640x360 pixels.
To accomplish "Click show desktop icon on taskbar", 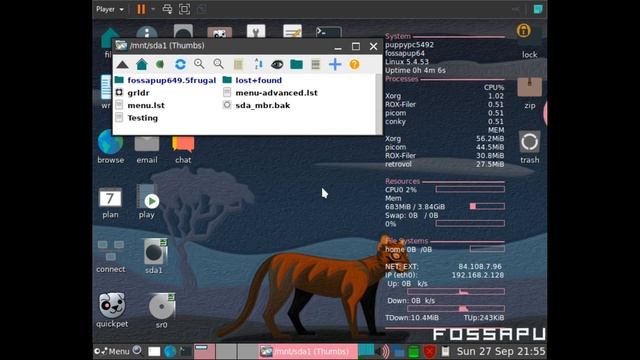I will click(154, 351).
